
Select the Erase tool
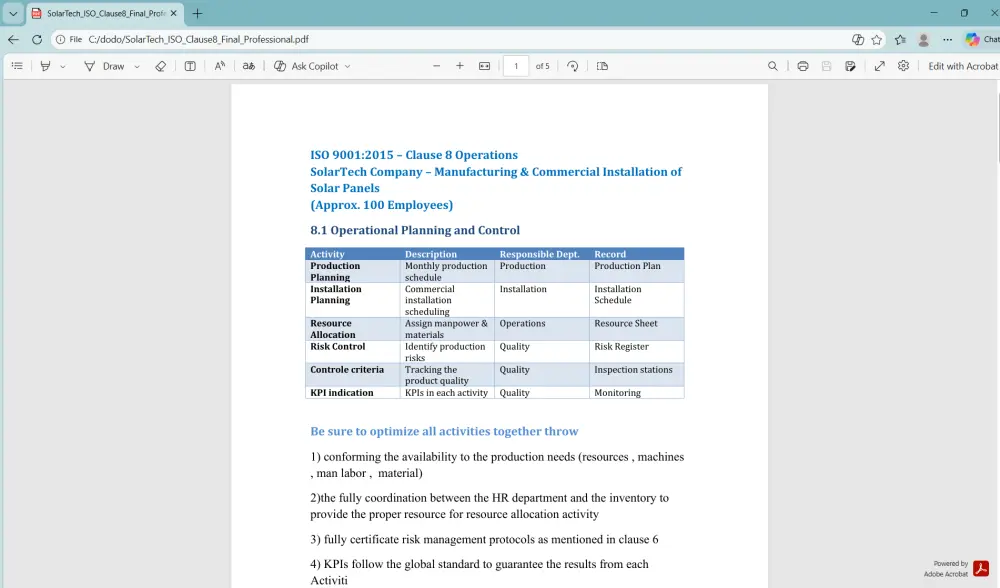click(161, 66)
